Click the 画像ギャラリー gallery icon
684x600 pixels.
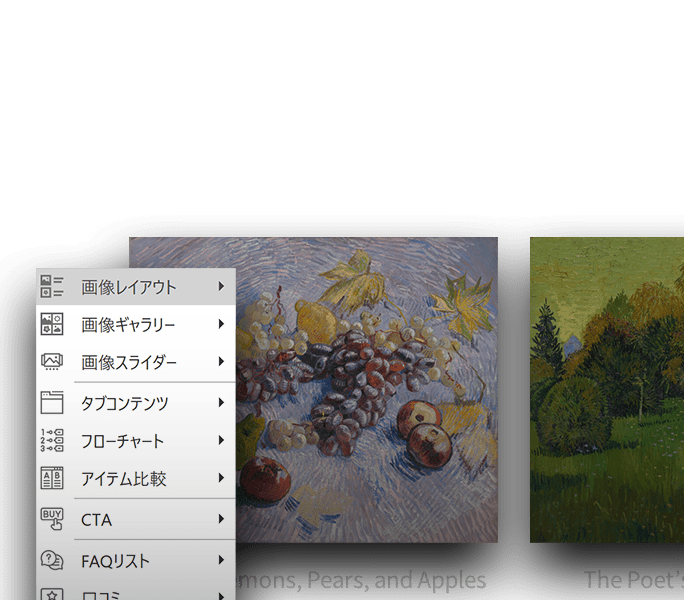click(x=52, y=324)
